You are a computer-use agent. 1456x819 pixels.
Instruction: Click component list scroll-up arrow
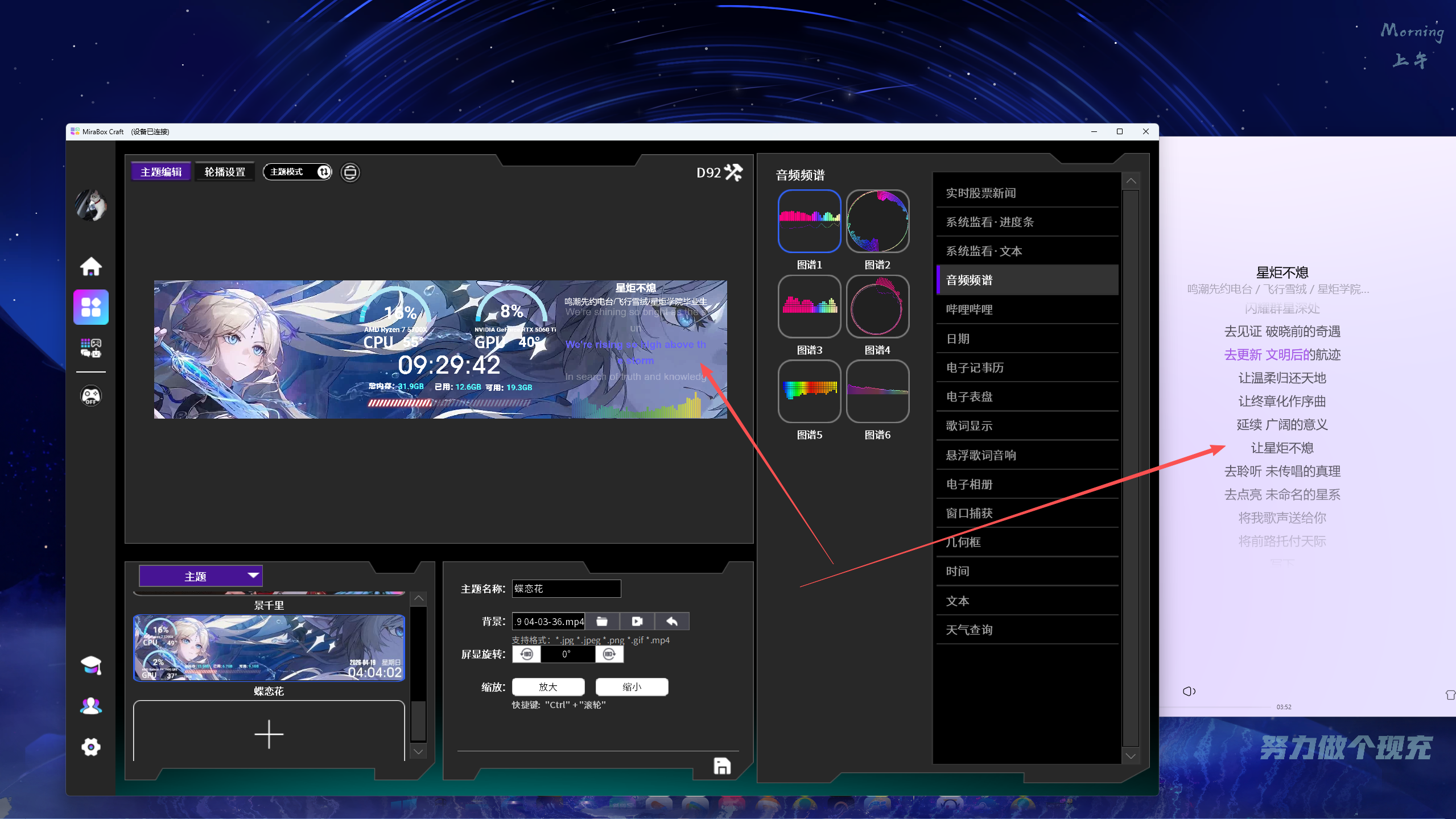(x=1131, y=181)
